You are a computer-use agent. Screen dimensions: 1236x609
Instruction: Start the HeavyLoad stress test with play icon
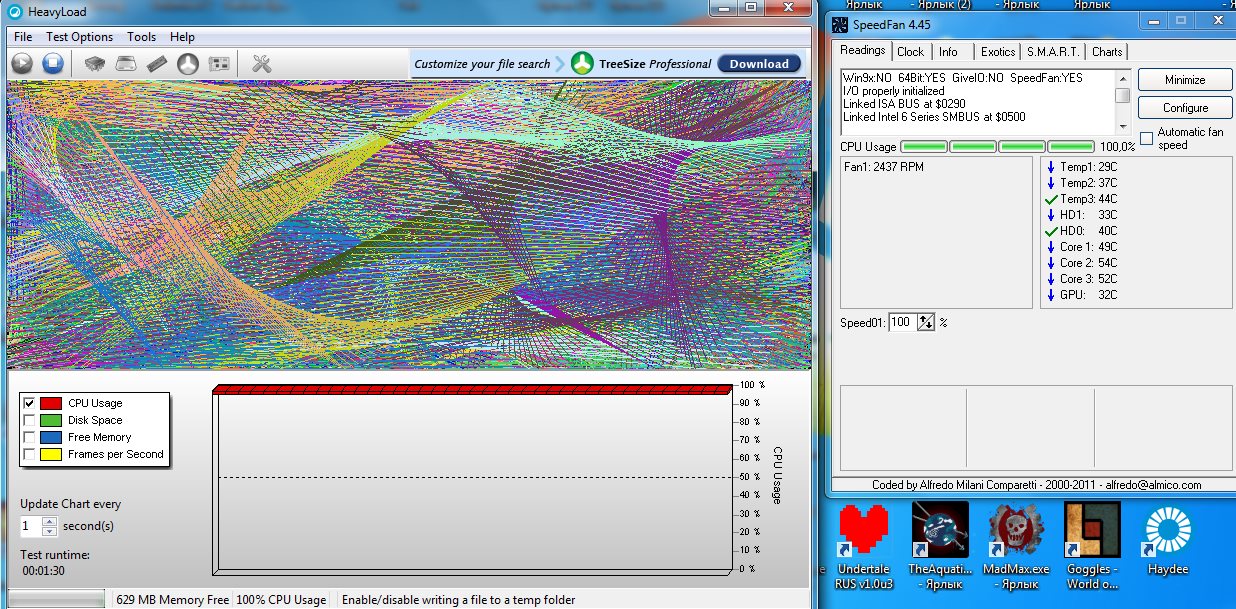(x=22, y=64)
